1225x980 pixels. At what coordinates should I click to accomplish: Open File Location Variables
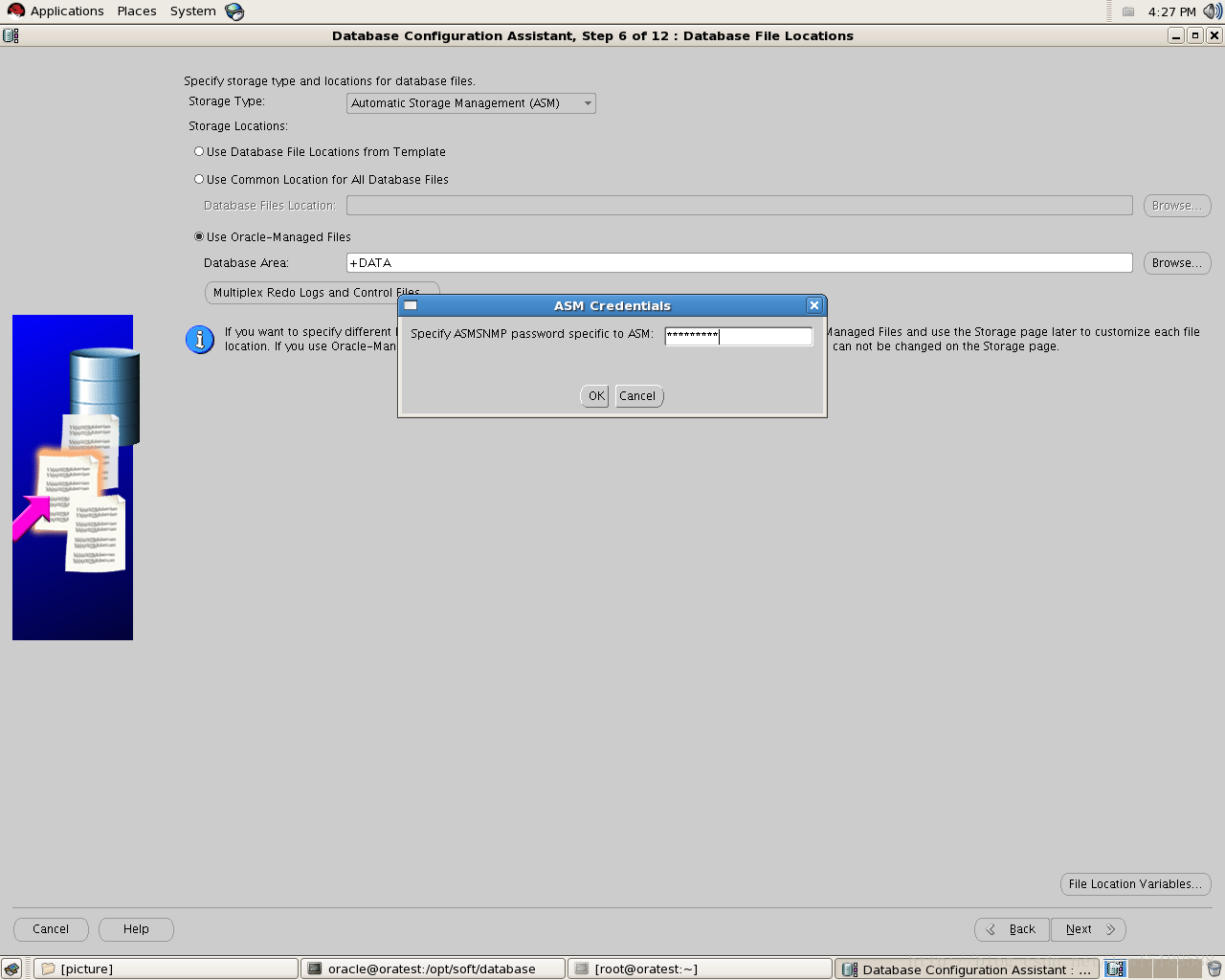tap(1136, 884)
